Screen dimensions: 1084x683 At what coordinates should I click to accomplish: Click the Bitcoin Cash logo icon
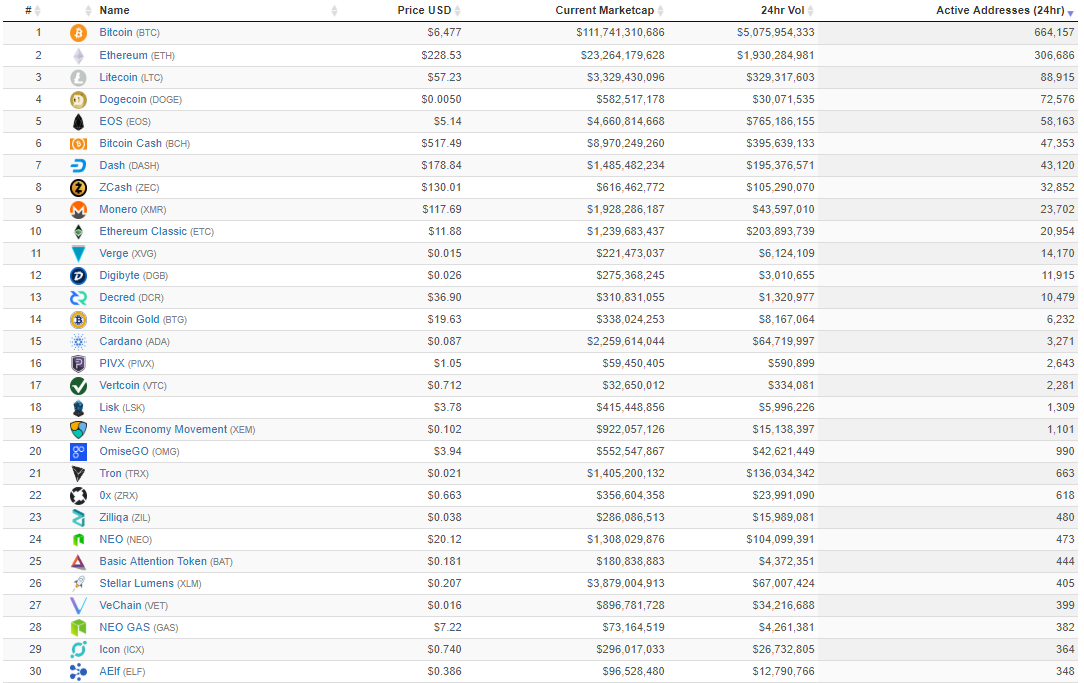click(78, 144)
